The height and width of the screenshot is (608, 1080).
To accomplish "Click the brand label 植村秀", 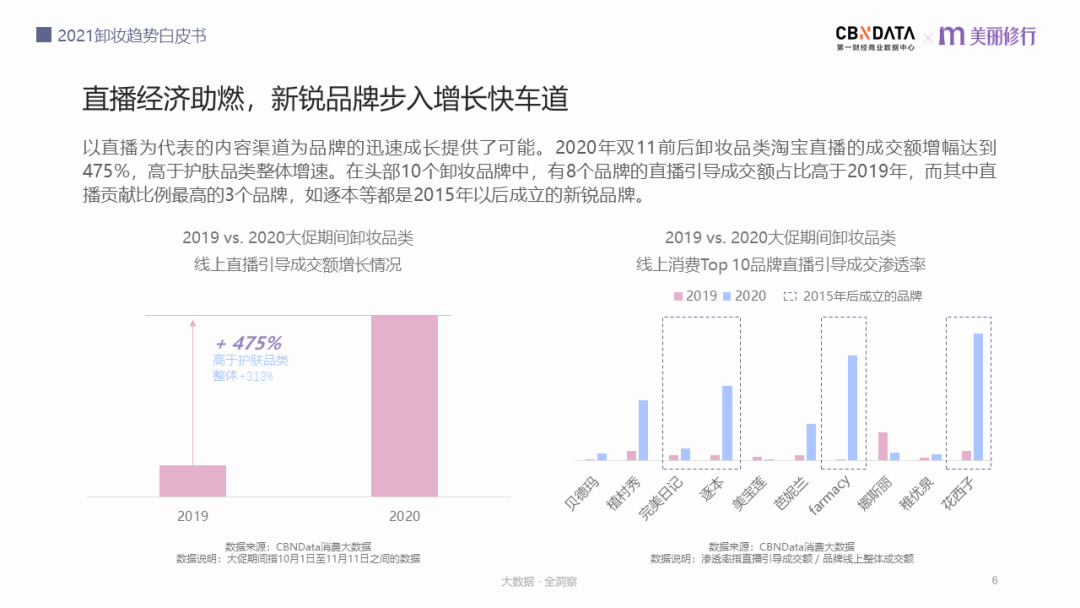I will point(623,493).
